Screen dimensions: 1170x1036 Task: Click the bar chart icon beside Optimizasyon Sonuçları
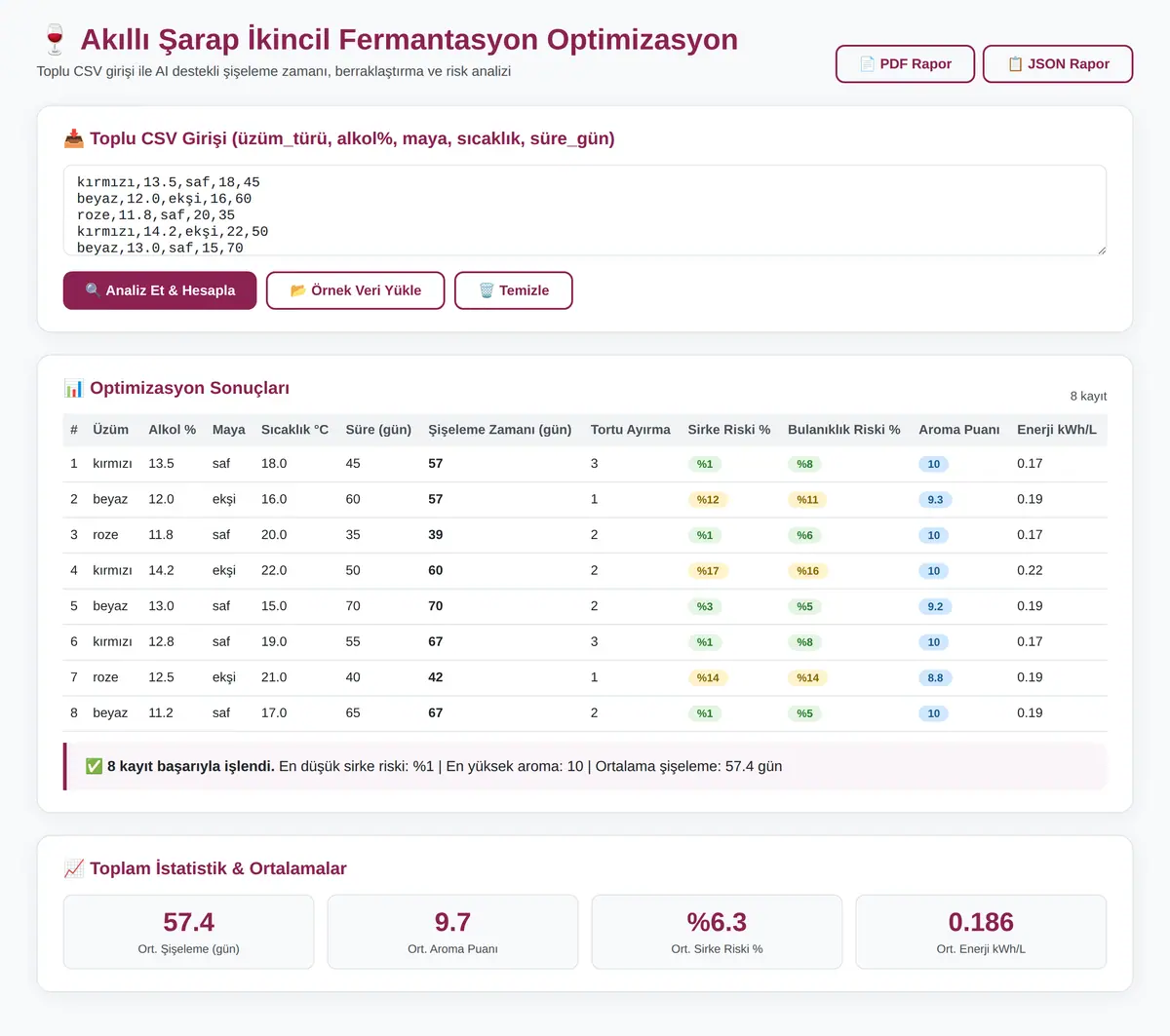pos(74,388)
